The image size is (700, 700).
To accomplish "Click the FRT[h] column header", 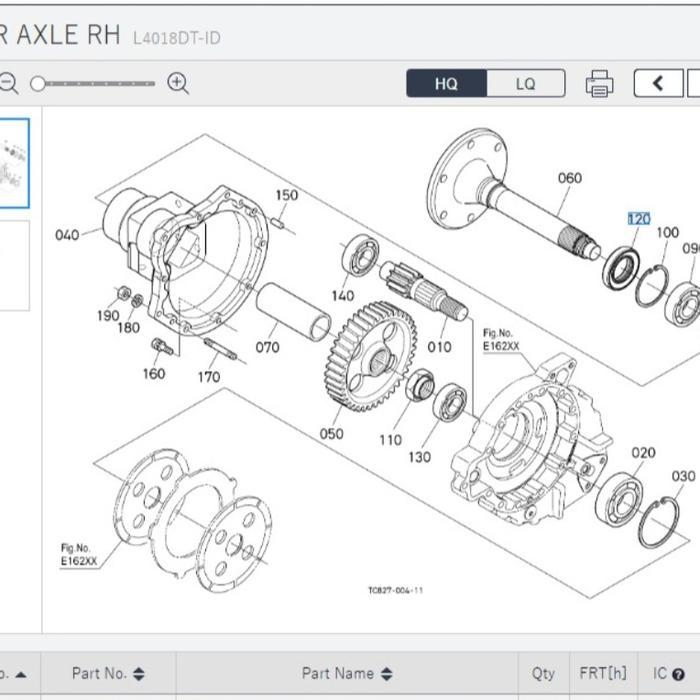I will 603,673.
